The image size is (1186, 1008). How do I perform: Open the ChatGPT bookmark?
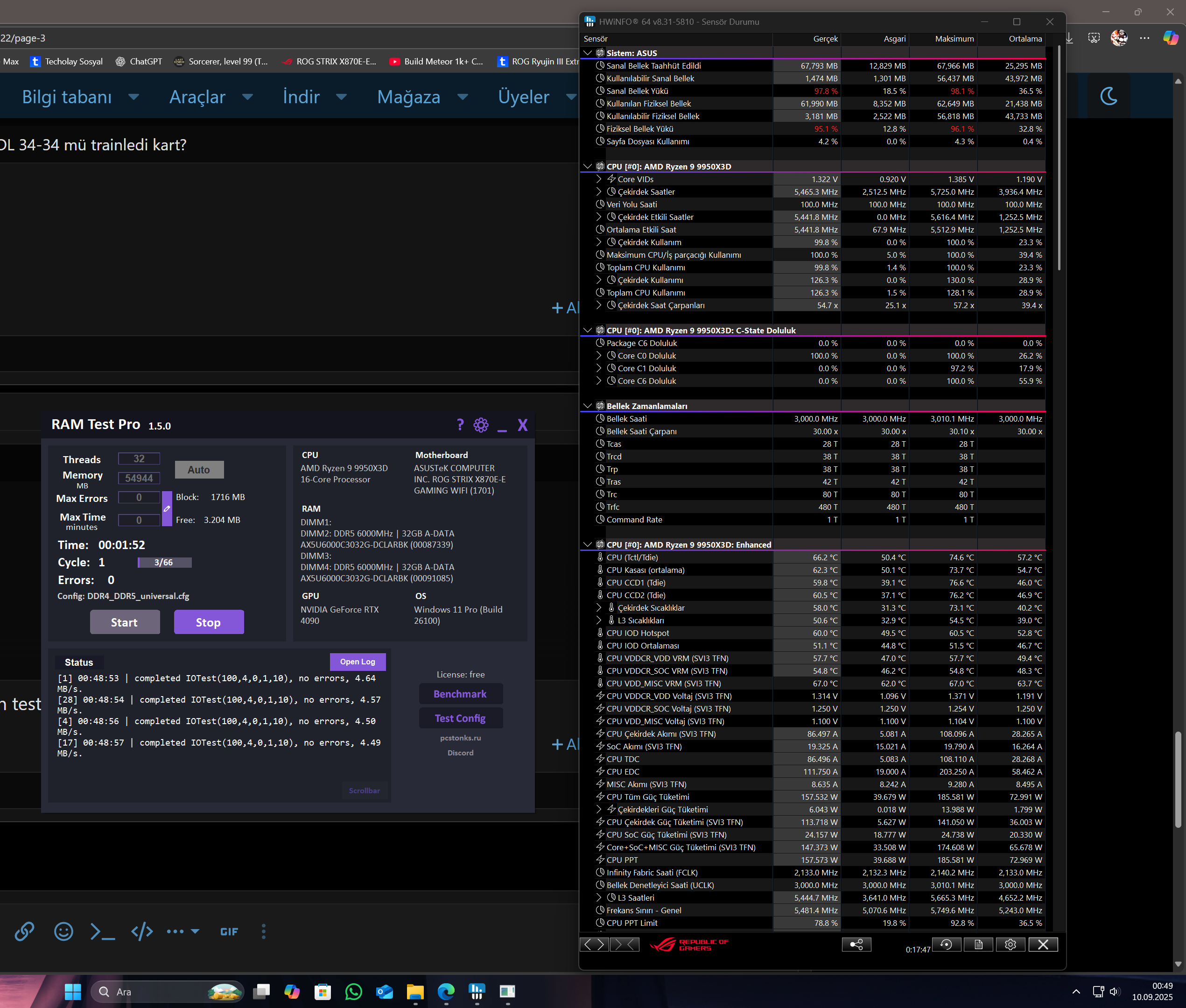point(139,62)
